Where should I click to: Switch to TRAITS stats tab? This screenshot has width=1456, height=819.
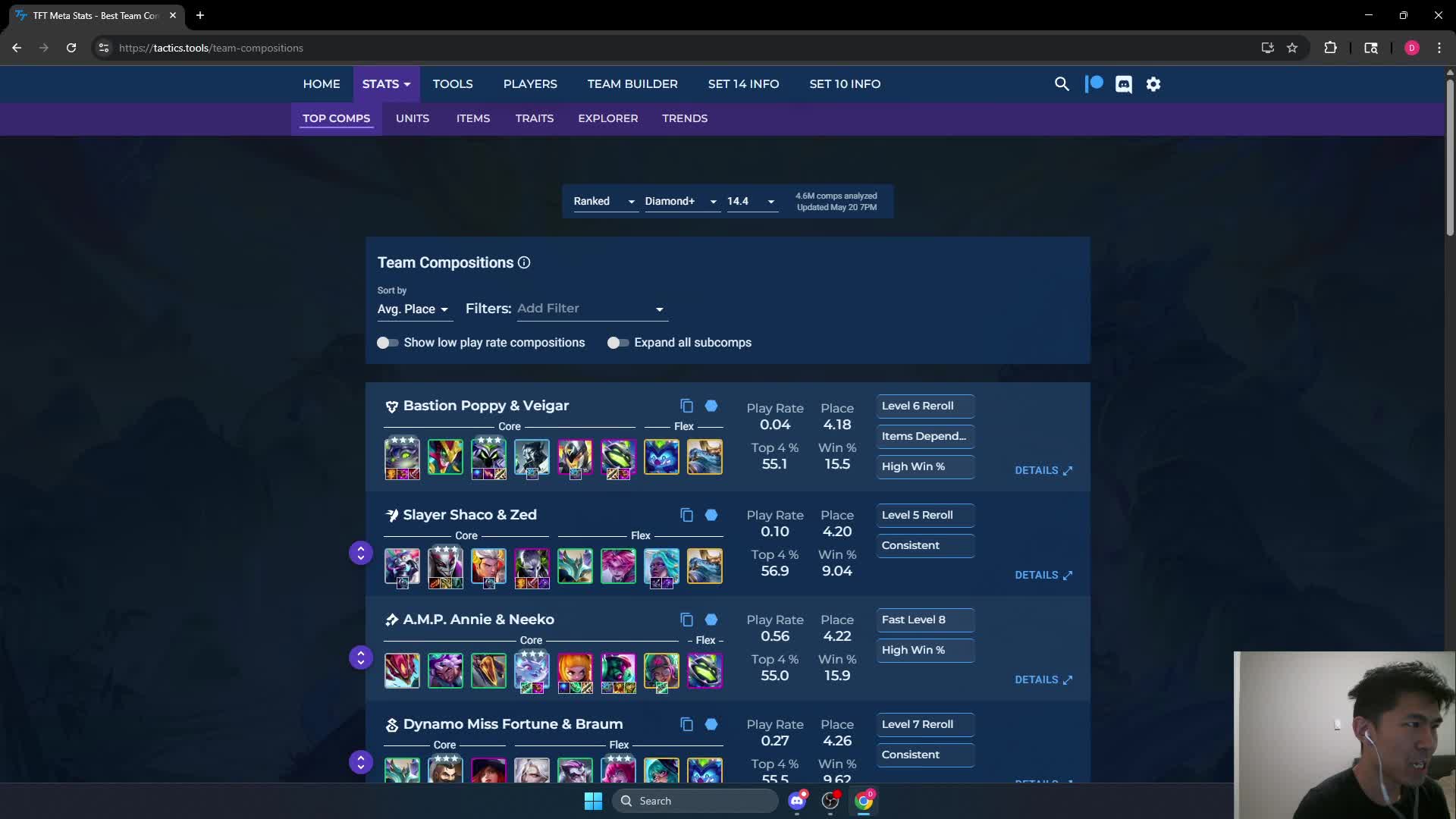[x=535, y=118]
